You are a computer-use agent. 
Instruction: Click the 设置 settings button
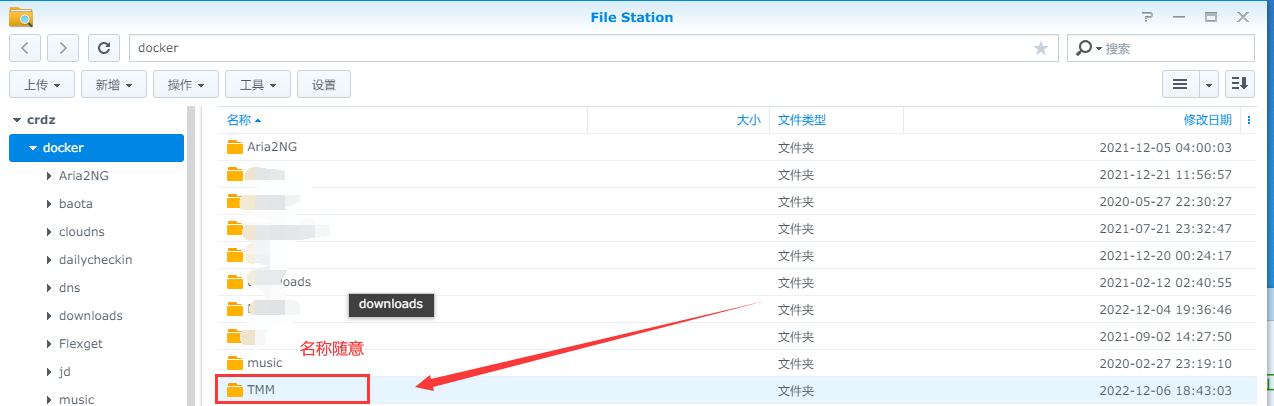click(x=324, y=85)
